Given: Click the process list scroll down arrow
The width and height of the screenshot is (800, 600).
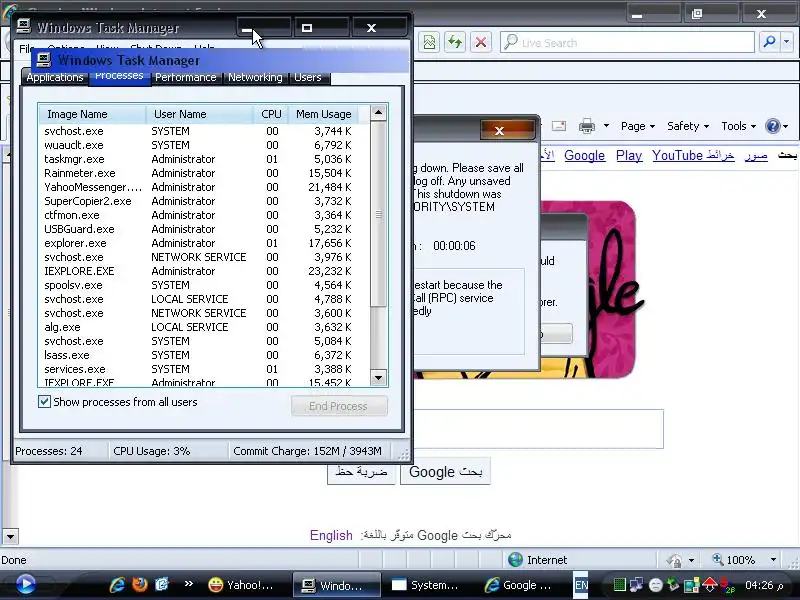Looking at the screenshot, I should (x=378, y=378).
